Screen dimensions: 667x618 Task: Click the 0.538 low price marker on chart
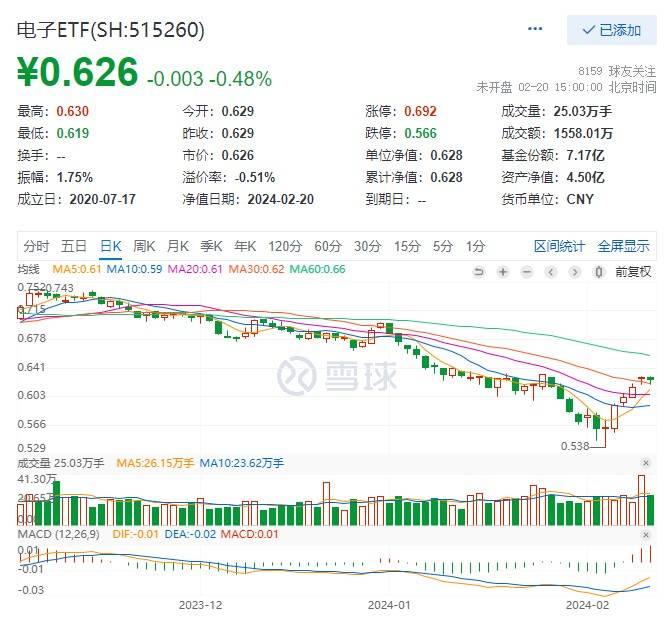575,446
